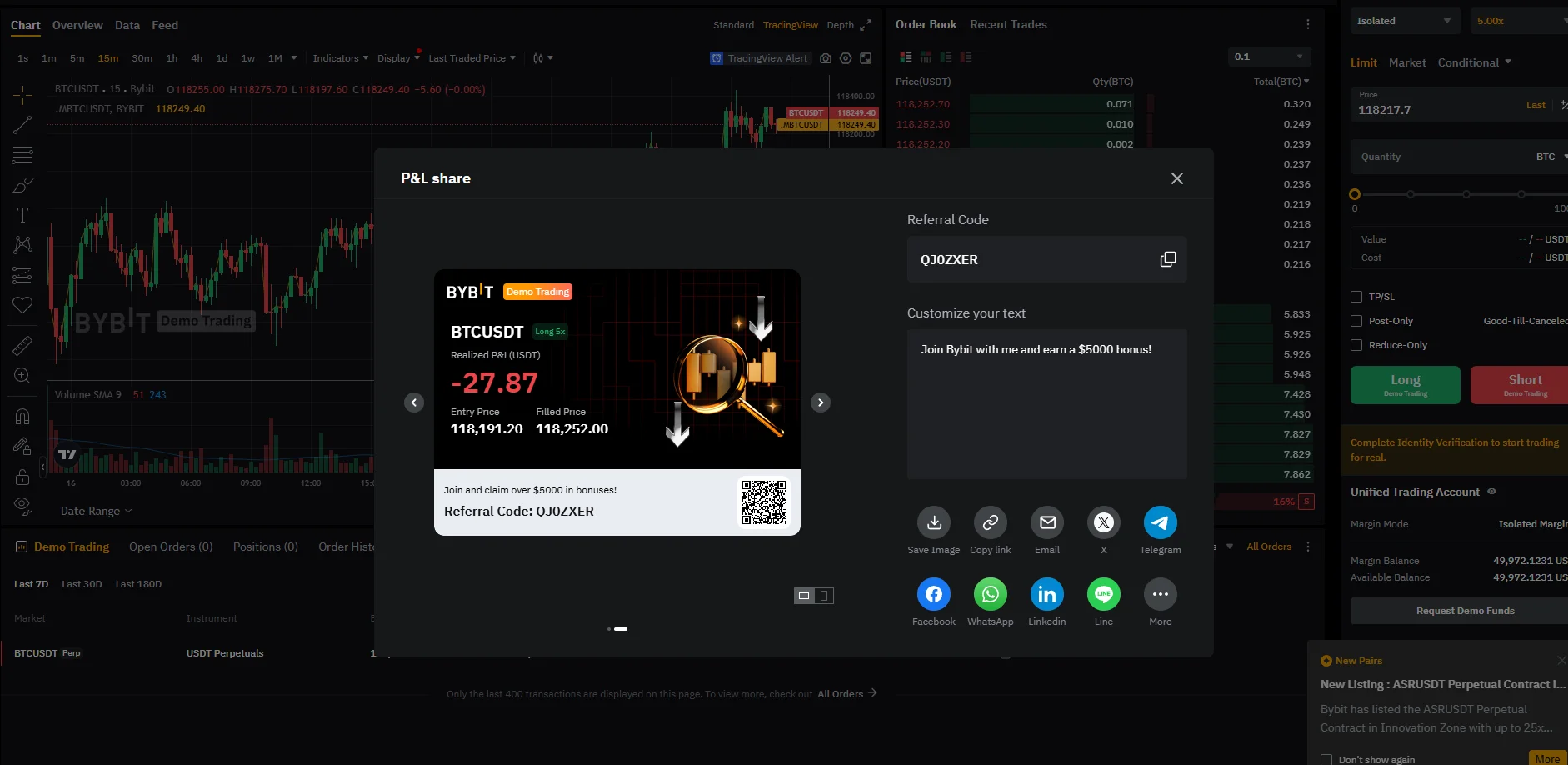Switch to the Feed tab
This screenshot has height=765, width=1568.
[165, 25]
